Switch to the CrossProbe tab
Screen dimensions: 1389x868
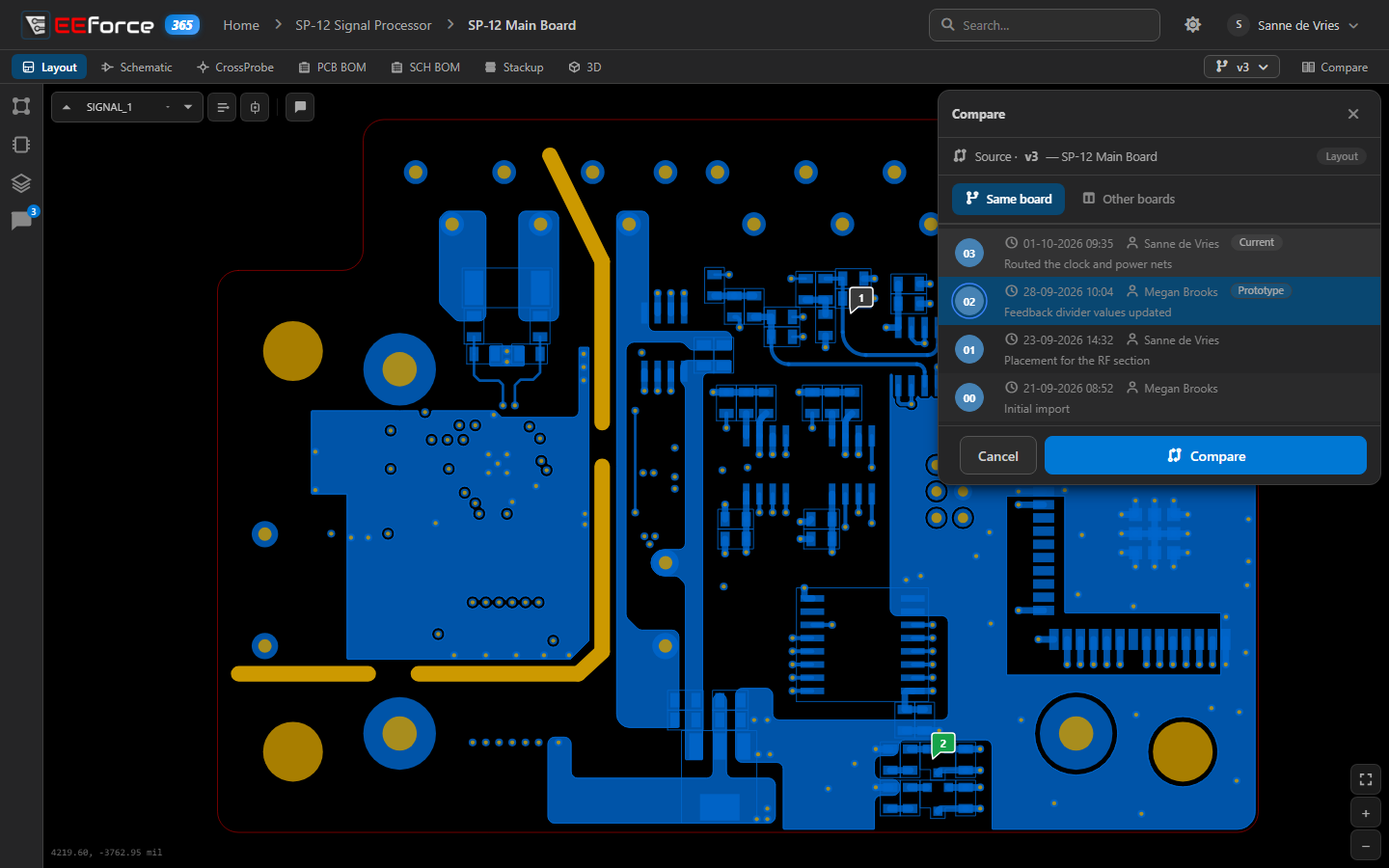235,67
